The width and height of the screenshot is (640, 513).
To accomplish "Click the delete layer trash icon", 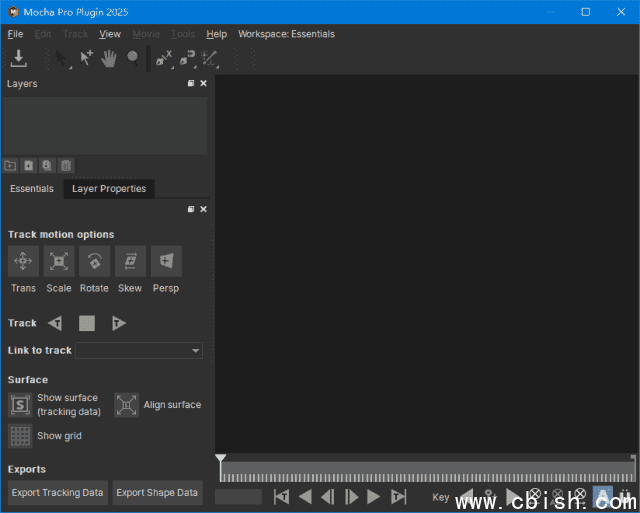I will (x=66, y=166).
